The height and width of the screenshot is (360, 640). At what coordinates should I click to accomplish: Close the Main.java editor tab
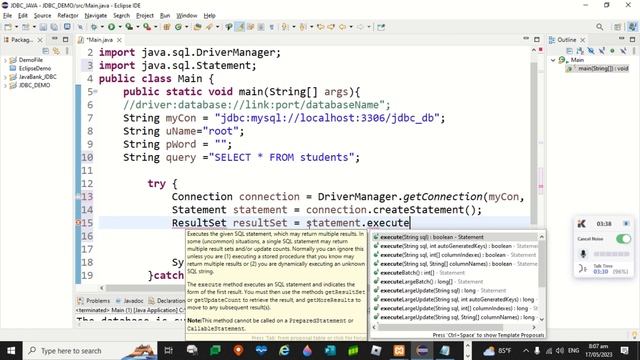point(119,40)
